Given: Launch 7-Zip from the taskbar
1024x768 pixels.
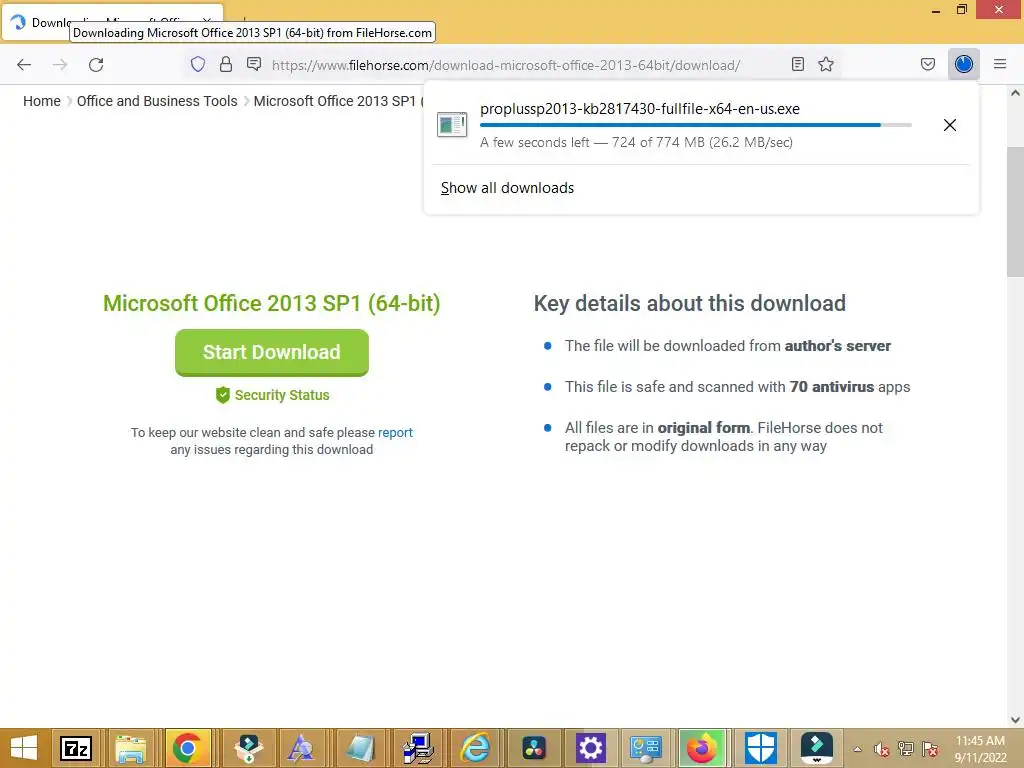Looking at the screenshot, I should point(76,748).
